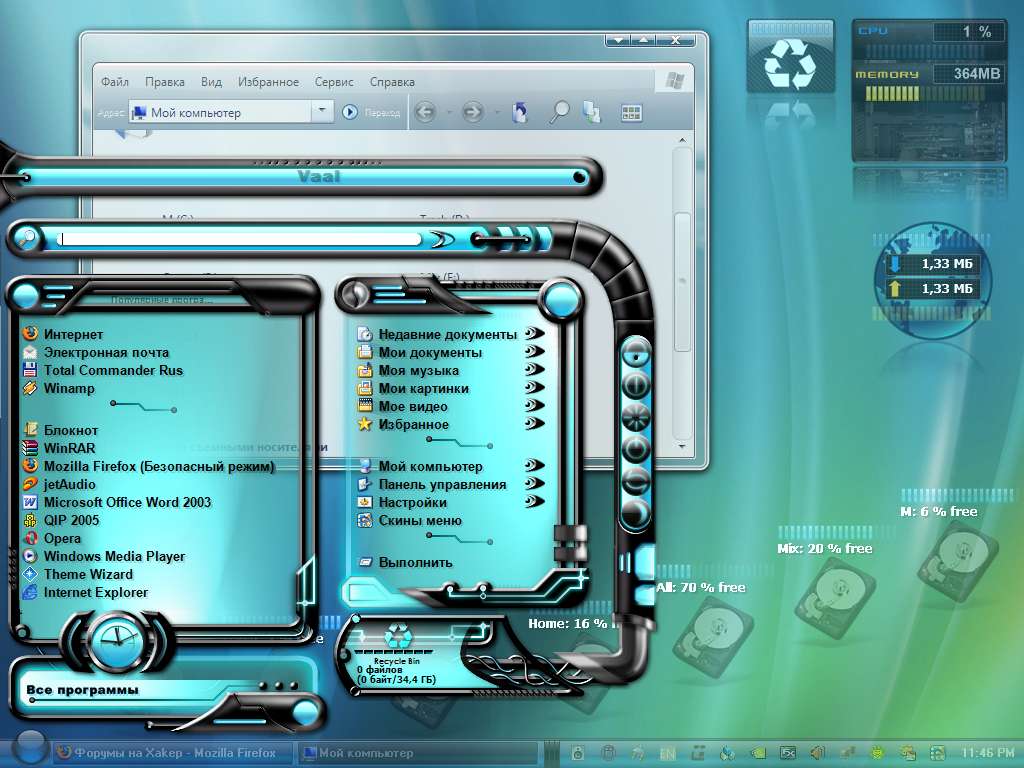Screen dimensions: 1024x768
Task: Expand Панель управления submenu arrow
Action: [x=534, y=483]
